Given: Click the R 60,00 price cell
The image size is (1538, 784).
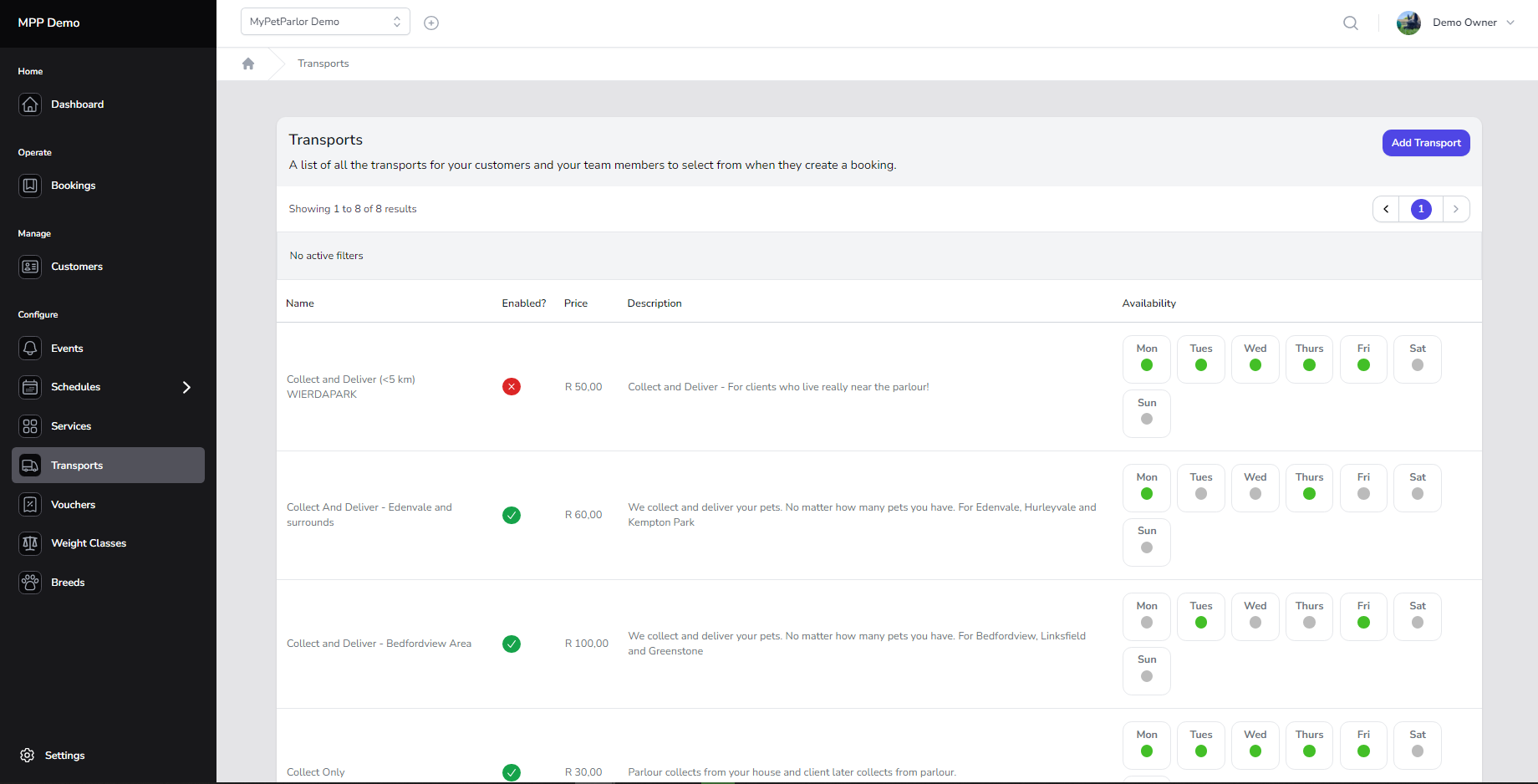Looking at the screenshot, I should point(583,515).
